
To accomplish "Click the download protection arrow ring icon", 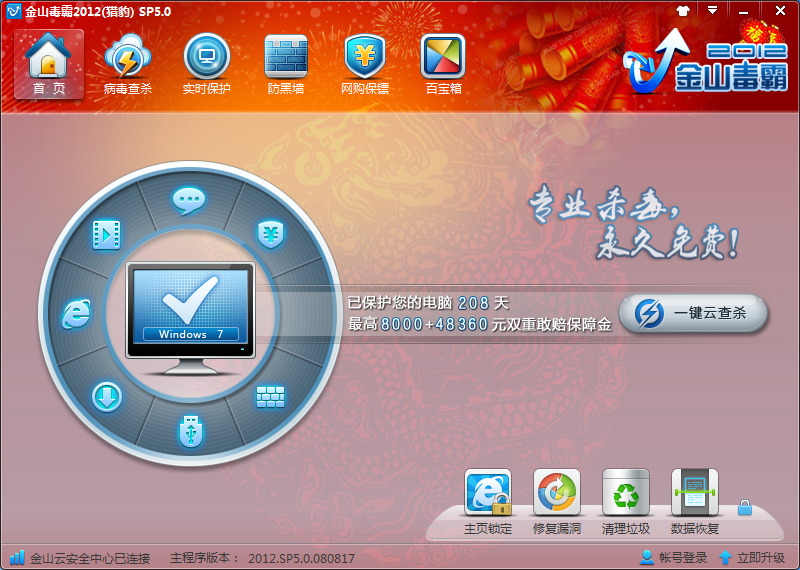I will (106, 397).
